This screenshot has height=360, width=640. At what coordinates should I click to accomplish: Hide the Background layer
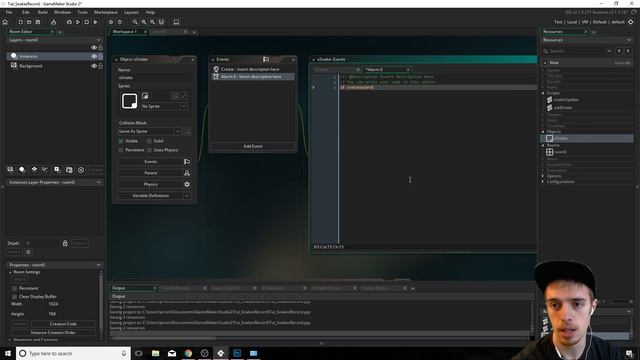pyautogui.click(x=94, y=66)
